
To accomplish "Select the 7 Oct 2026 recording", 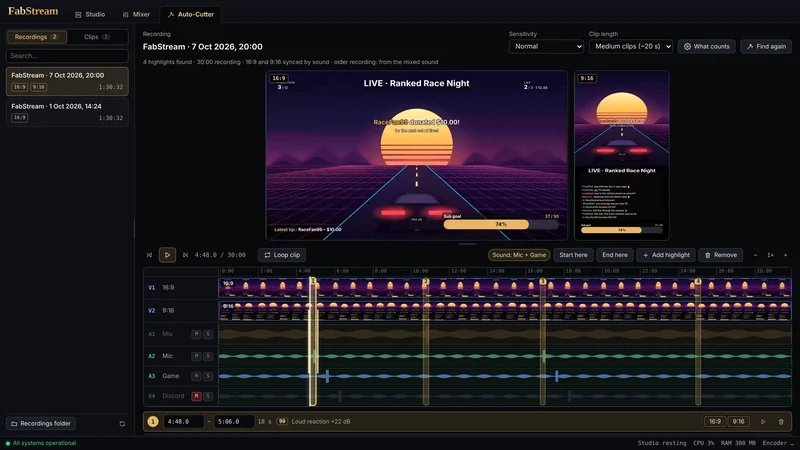I will [67, 81].
